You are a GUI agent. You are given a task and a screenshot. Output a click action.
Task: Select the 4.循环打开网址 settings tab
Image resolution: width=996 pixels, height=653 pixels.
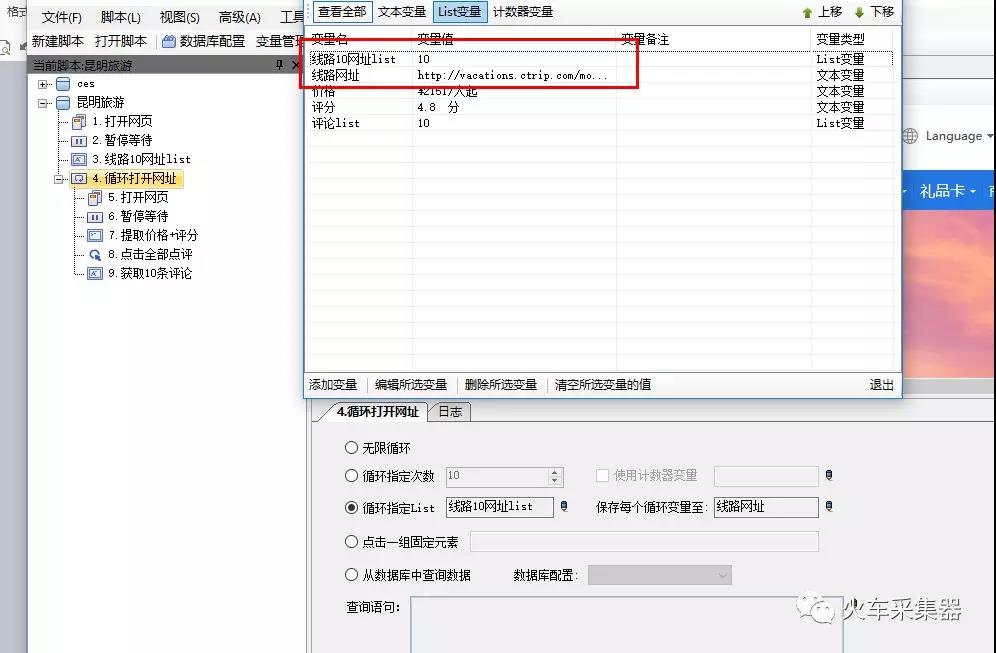coord(377,412)
